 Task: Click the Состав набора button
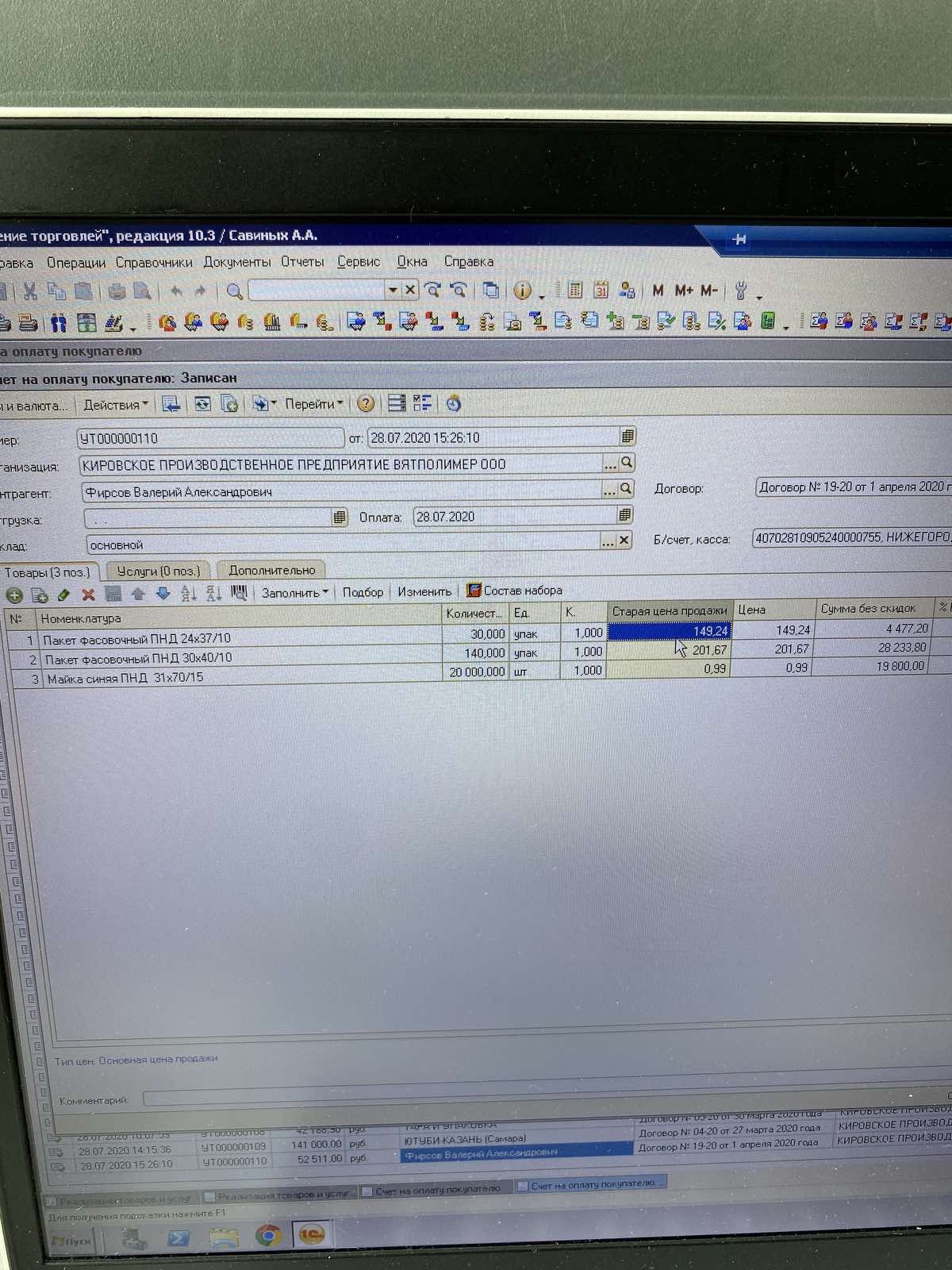pyautogui.click(x=515, y=591)
